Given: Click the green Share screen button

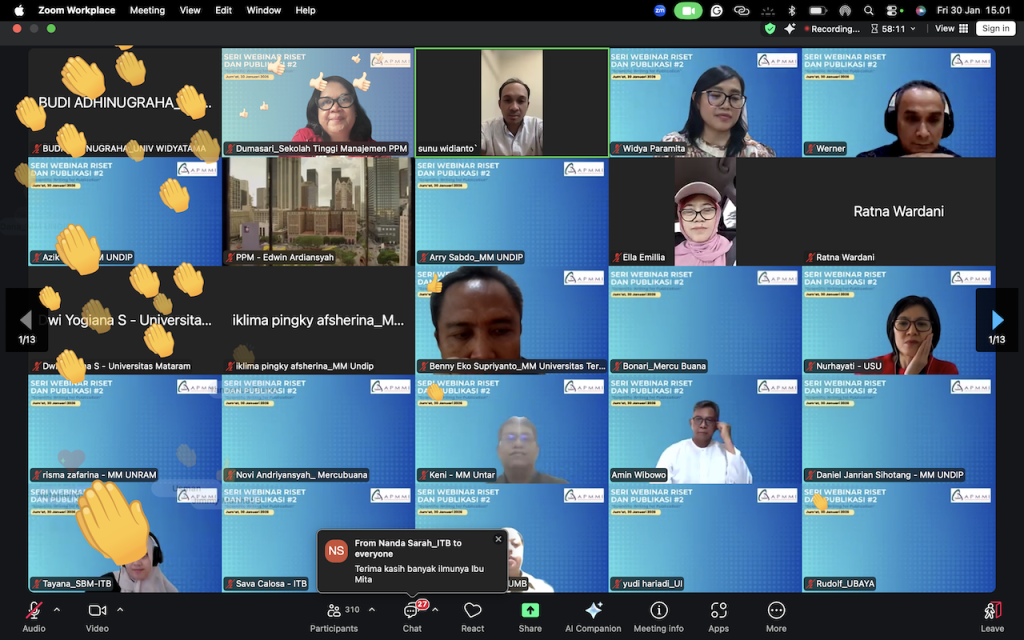Looking at the screenshot, I should pos(530,616).
